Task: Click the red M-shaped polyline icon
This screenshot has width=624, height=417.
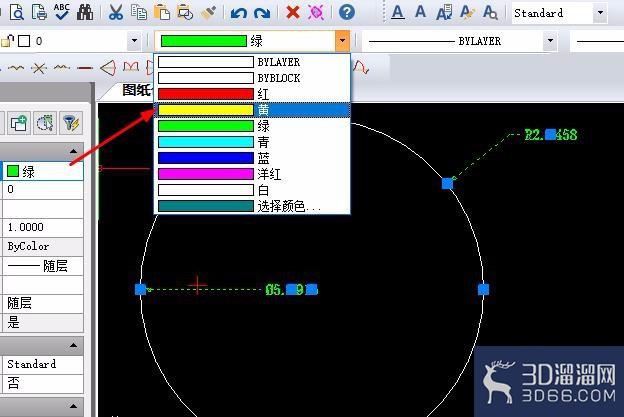Action: (x=131, y=67)
